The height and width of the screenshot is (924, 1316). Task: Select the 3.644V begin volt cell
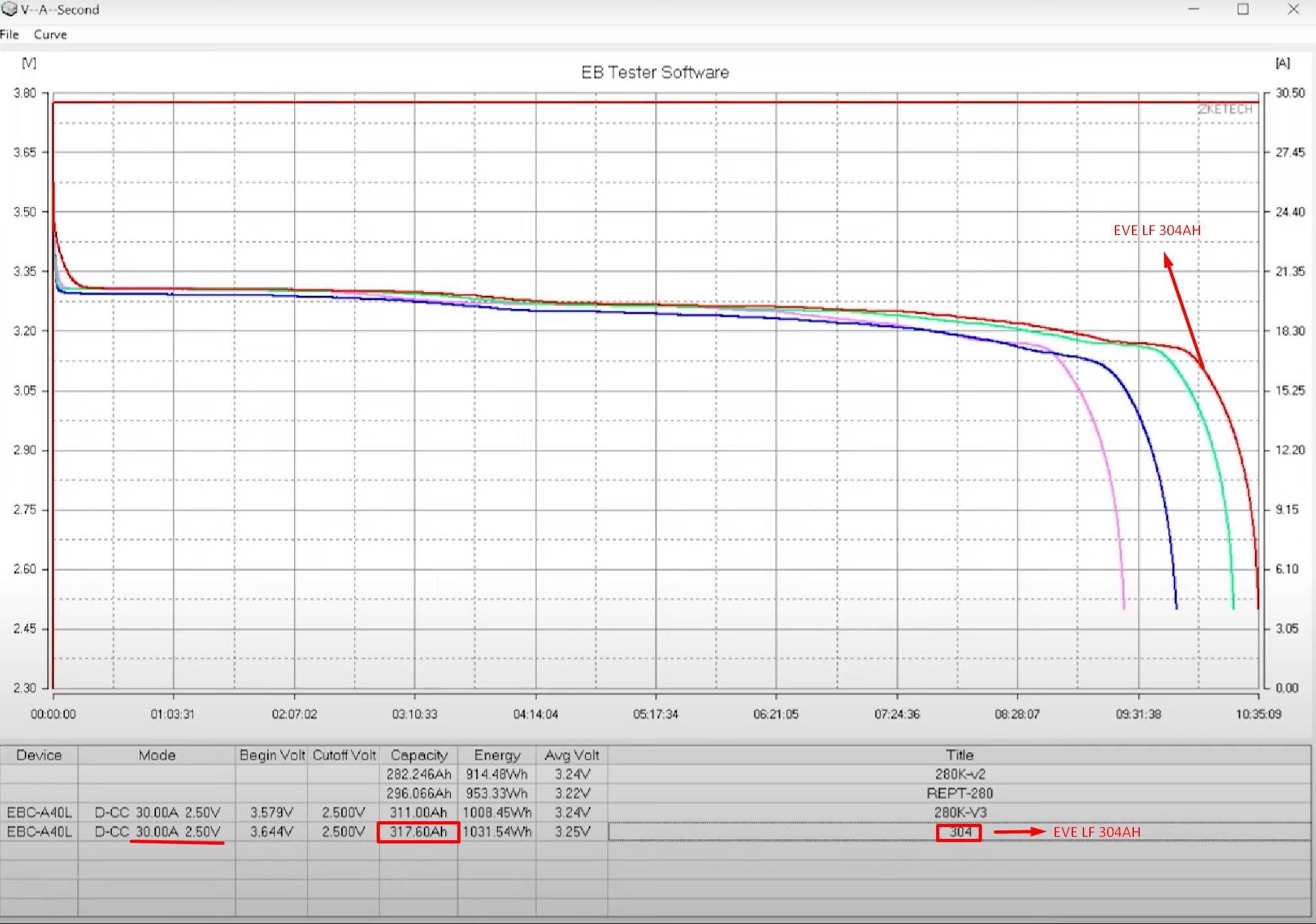[x=272, y=832]
